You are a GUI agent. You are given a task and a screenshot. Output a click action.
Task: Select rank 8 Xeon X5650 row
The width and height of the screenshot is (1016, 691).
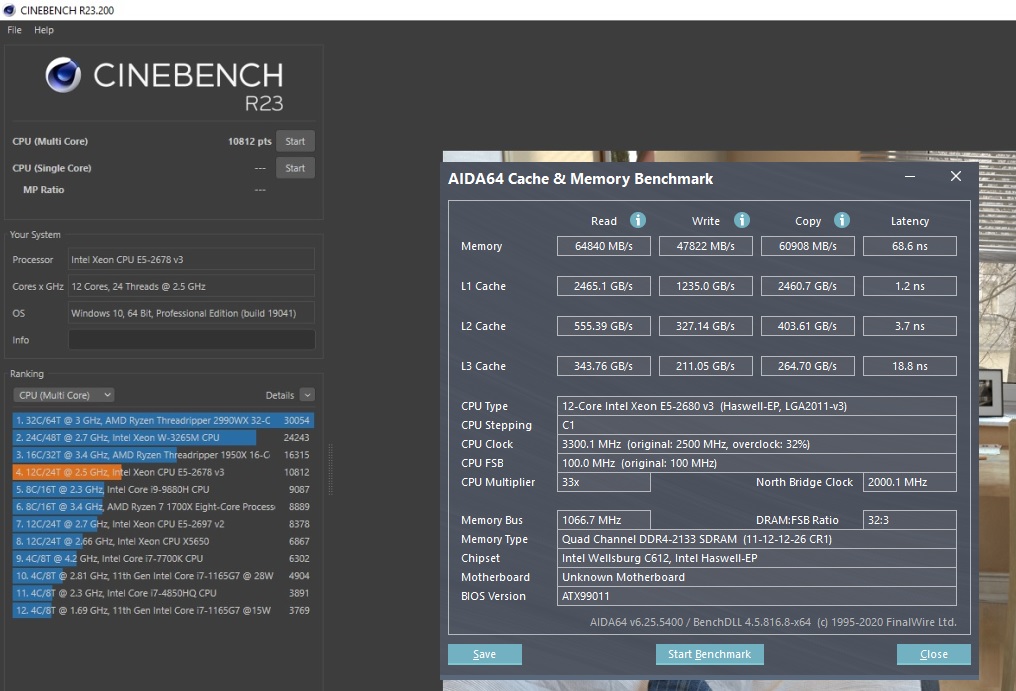[x=163, y=541]
